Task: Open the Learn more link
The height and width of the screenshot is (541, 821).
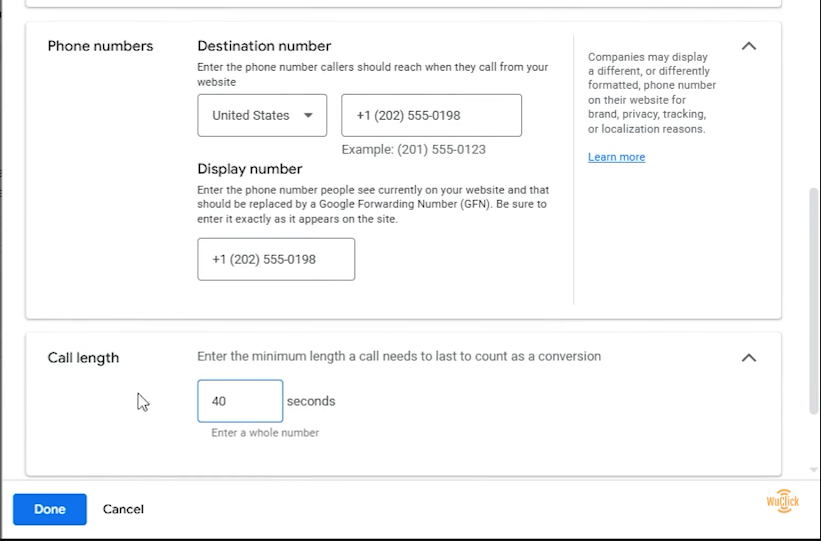Action: pyautogui.click(x=616, y=157)
